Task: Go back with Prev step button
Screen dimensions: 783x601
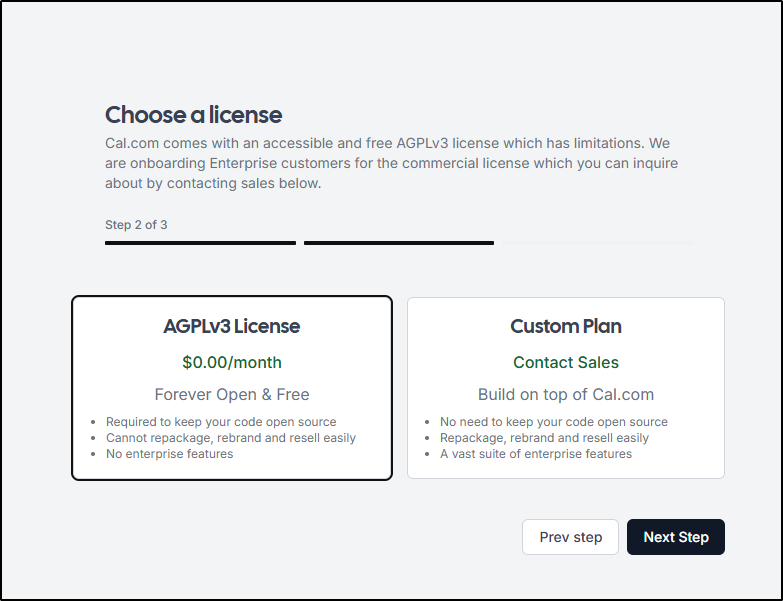Action: click(570, 537)
